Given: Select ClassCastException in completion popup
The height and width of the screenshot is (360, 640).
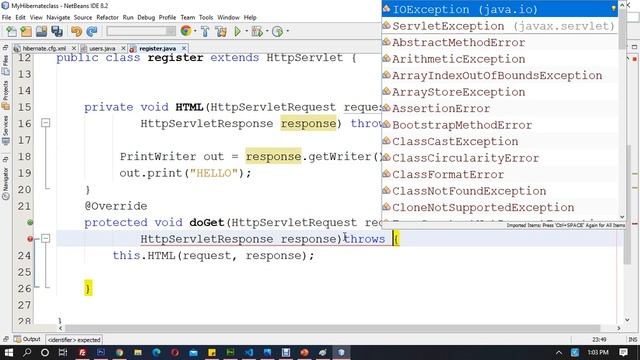Looking at the screenshot, I should pos(500,142).
